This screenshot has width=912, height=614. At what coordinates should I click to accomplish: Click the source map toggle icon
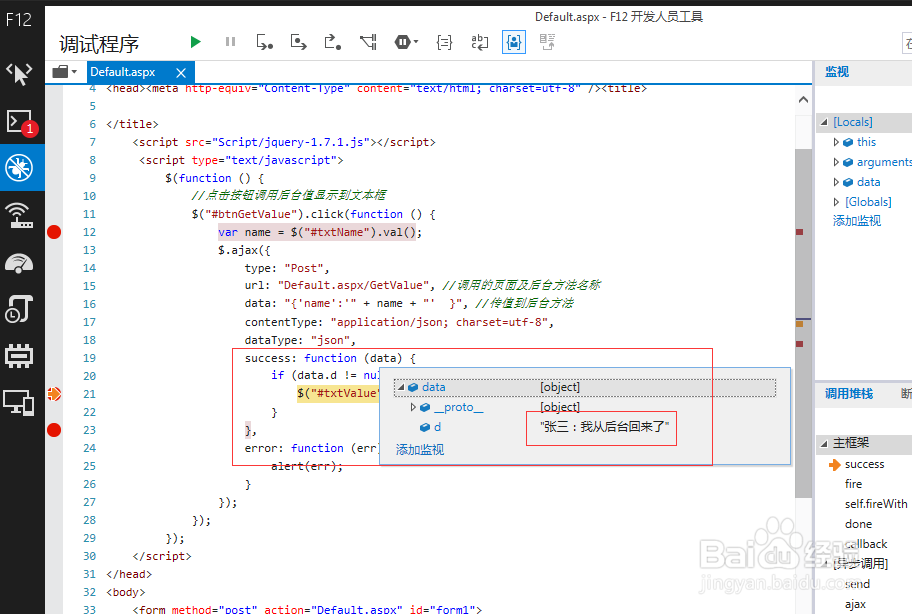pos(547,42)
